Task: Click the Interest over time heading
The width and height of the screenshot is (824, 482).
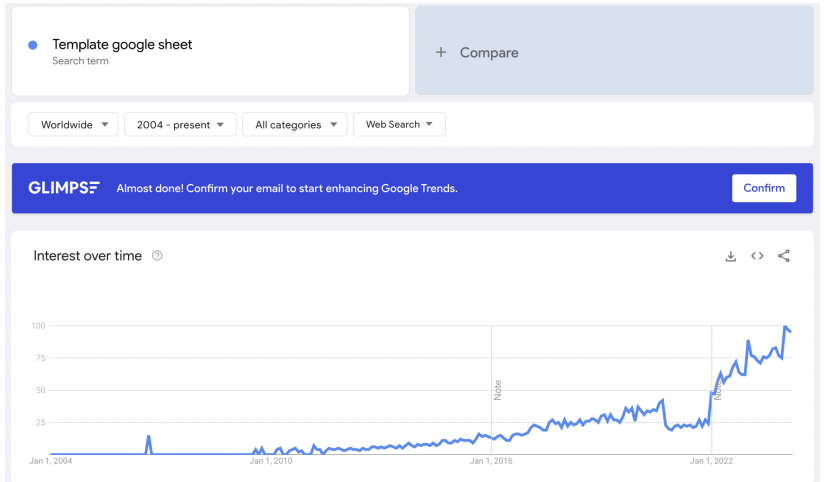Action: coord(88,256)
